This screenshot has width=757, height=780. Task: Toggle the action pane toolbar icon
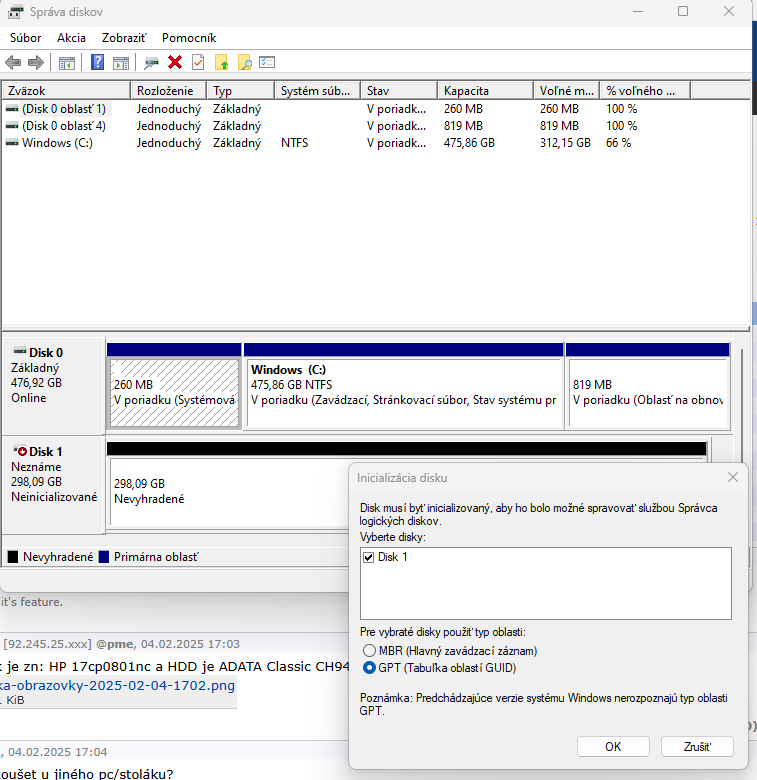tap(121, 63)
